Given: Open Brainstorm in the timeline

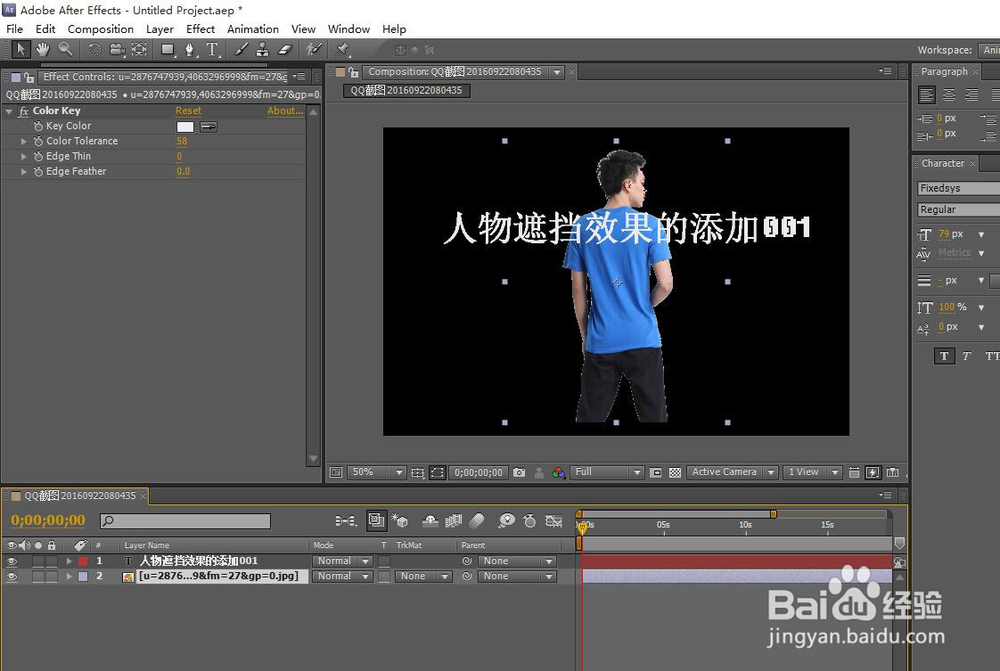Looking at the screenshot, I should (x=506, y=521).
